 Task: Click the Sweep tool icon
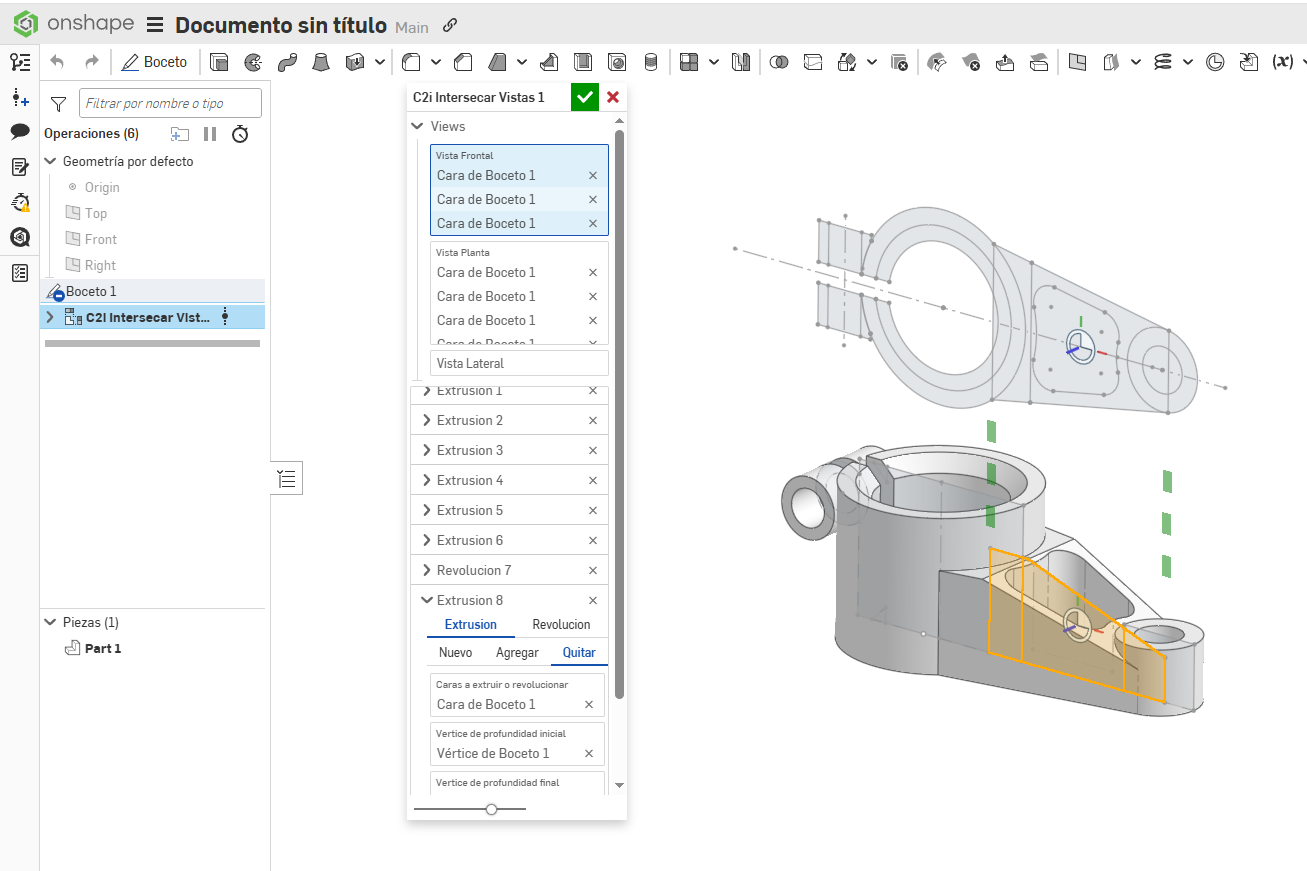[x=287, y=62]
